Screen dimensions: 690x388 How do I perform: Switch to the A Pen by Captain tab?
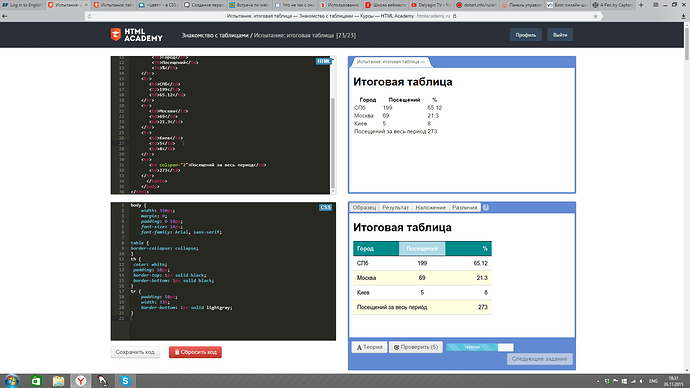[x=612, y=5]
